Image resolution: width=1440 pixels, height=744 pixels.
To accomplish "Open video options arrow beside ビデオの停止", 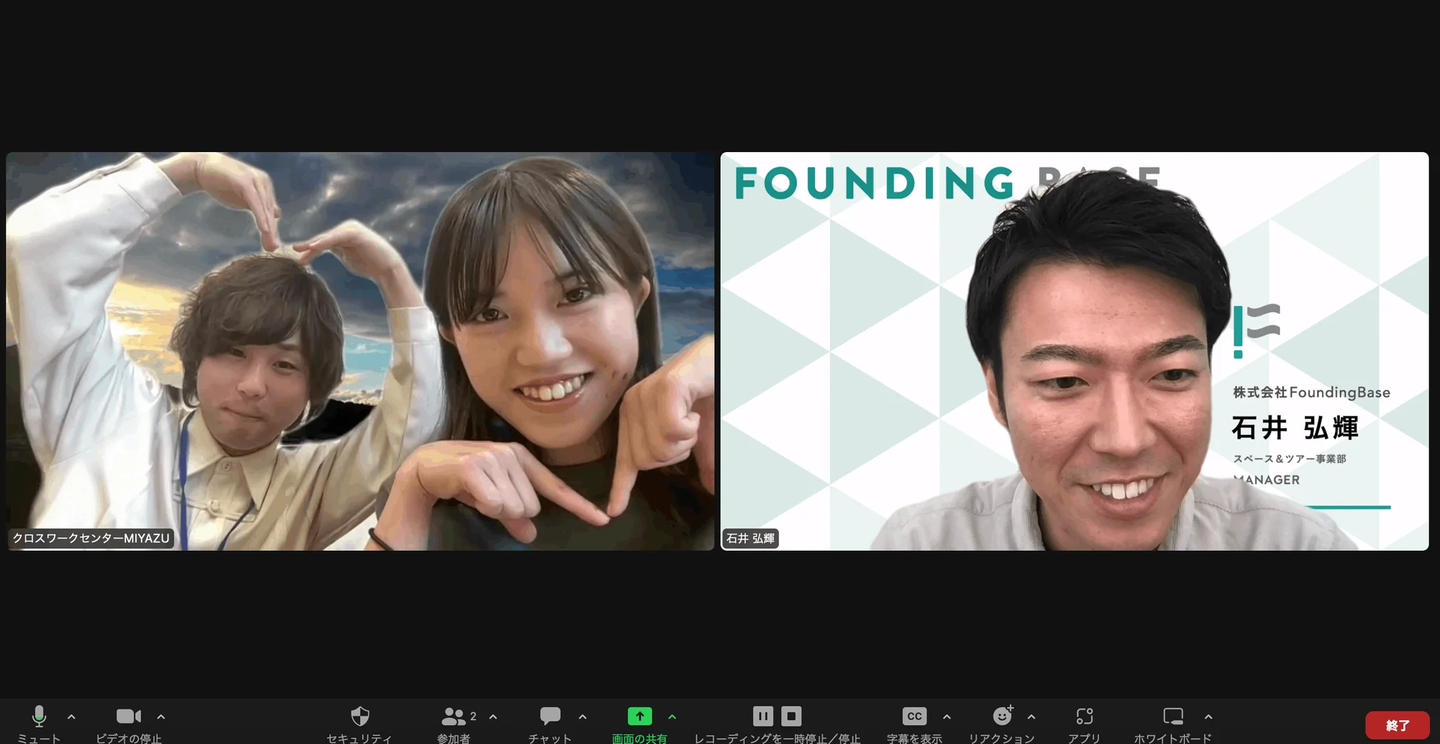I will pos(161,716).
